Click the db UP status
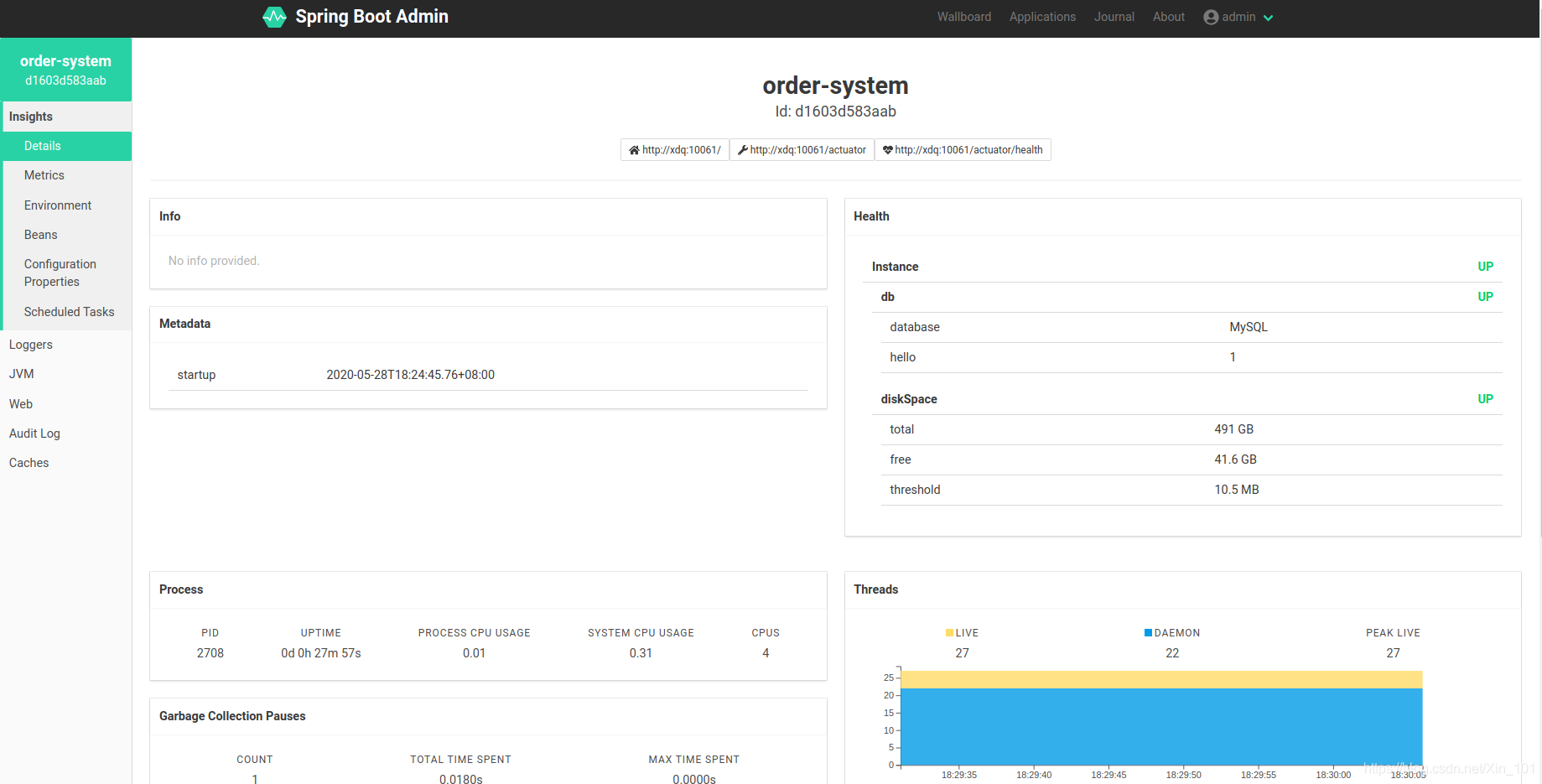The image size is (1542, 784). click(x=1485, y=297)
